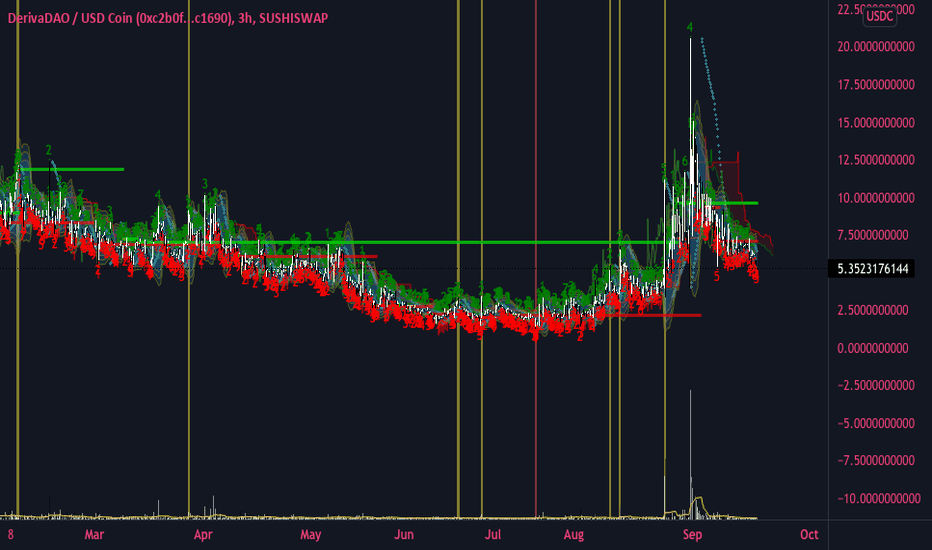This screenshot has width=932, height=550.
Task: Click the Jul label on time axis
Action: tap(493, 535)
